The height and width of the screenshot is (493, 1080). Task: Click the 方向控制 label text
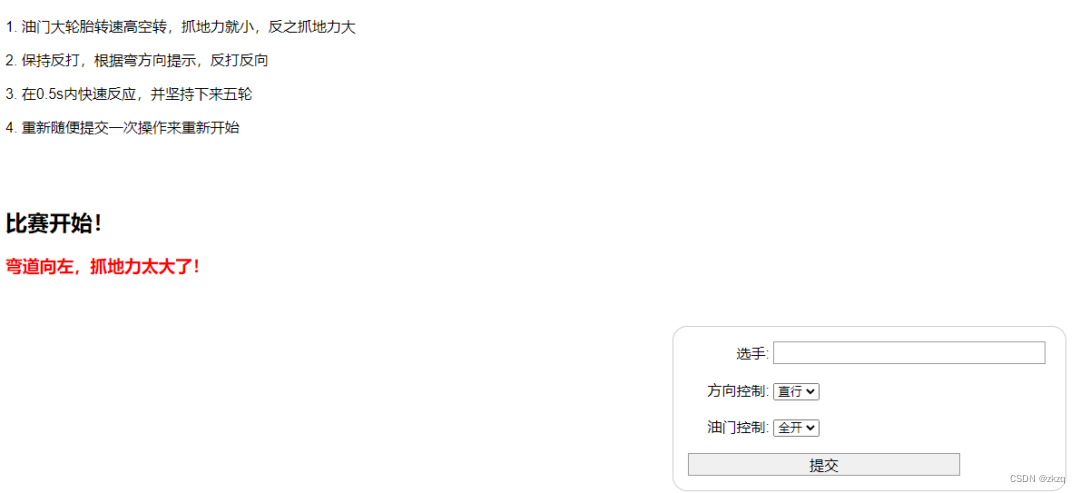click(738, 392)
